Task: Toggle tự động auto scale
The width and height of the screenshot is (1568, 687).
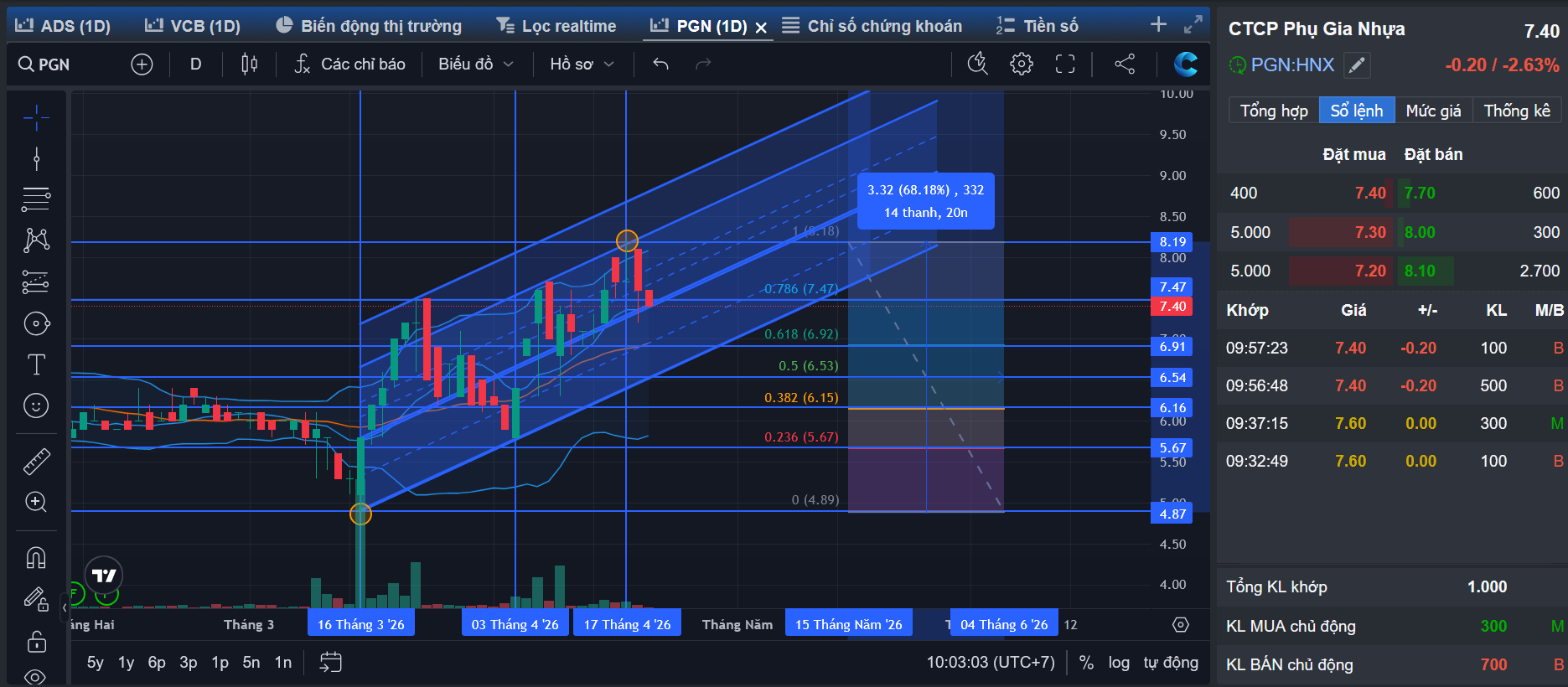Action: point(1171,663)
